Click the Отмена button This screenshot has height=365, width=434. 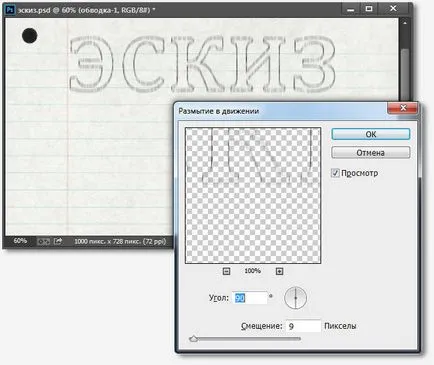pos(371,153)
